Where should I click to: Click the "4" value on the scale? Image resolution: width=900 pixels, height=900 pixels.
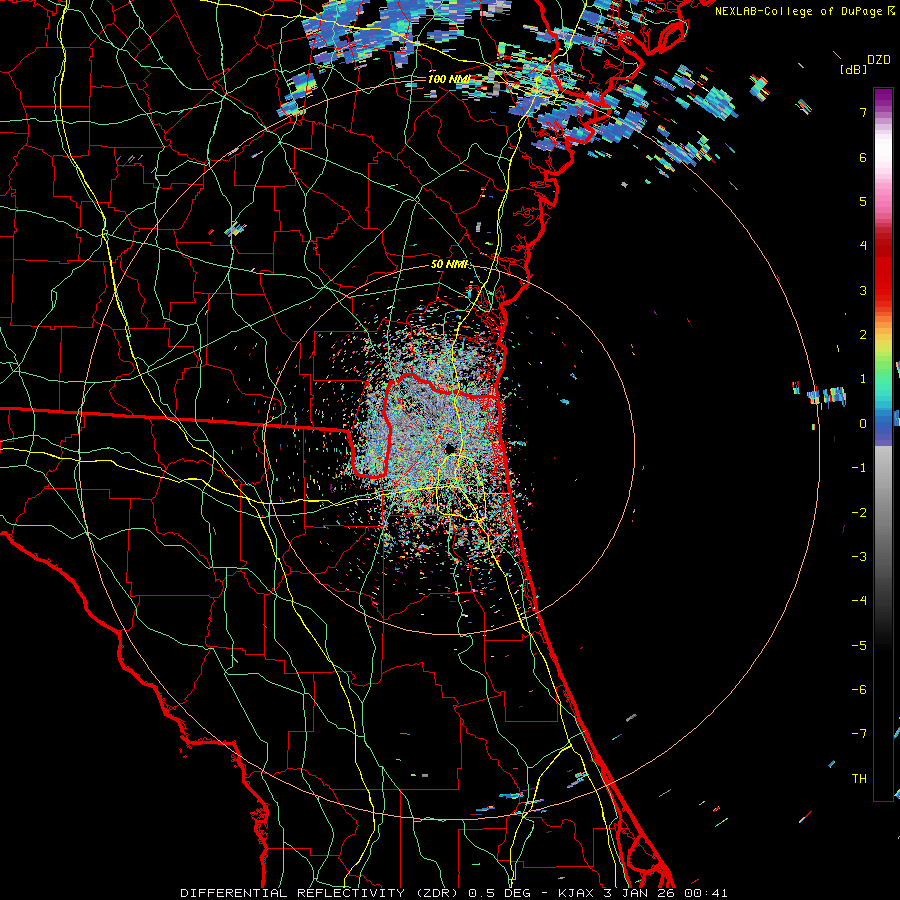[x=863, y=246]
